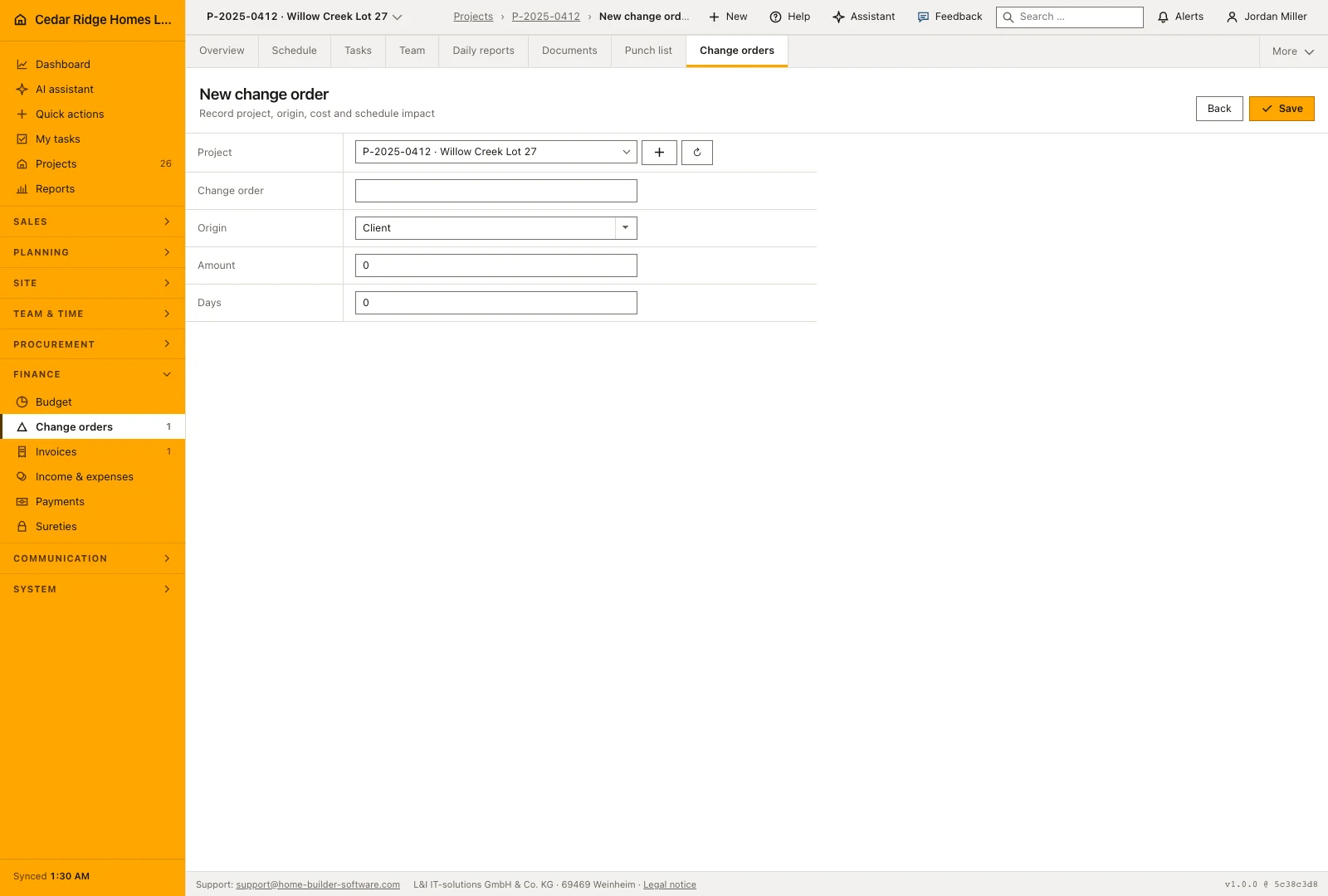Open Budget under Finance
Screen dimensions: 1328x896
tap(92, 402)
